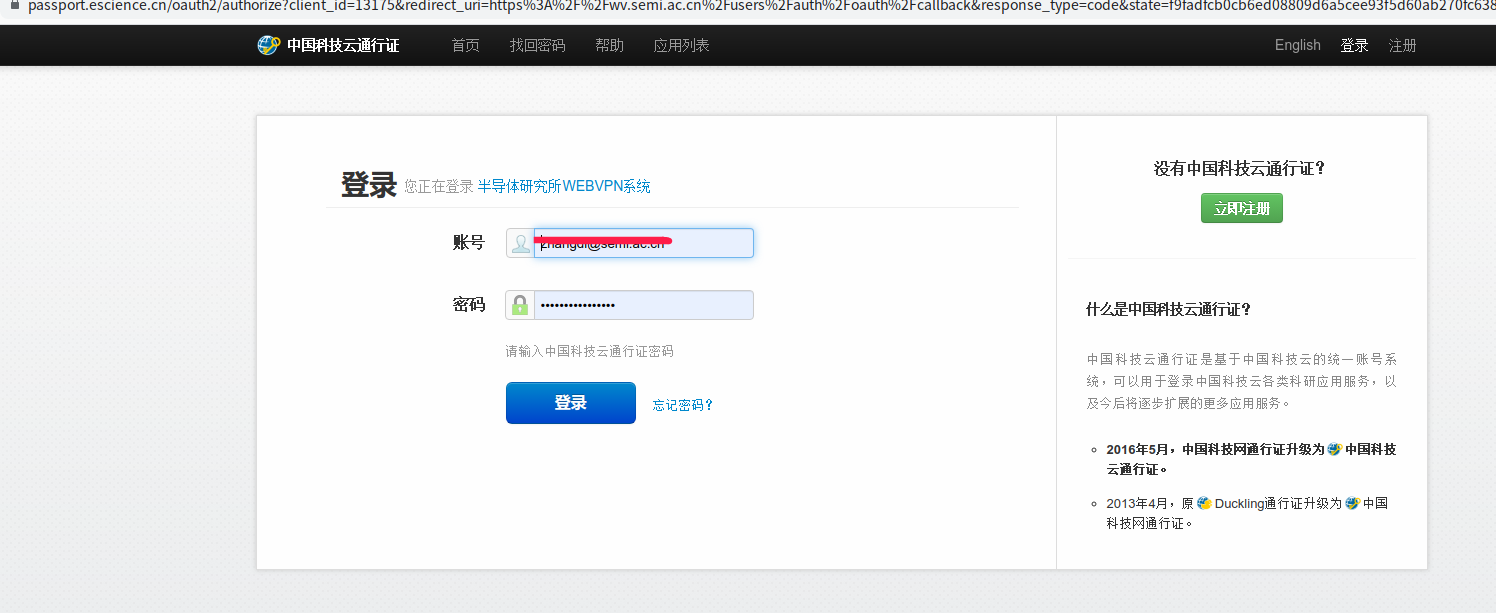This screenshot has height=613, width=1496.
Task: Select 应用列表 in the top navigation
Action: [x=681, y=45]
